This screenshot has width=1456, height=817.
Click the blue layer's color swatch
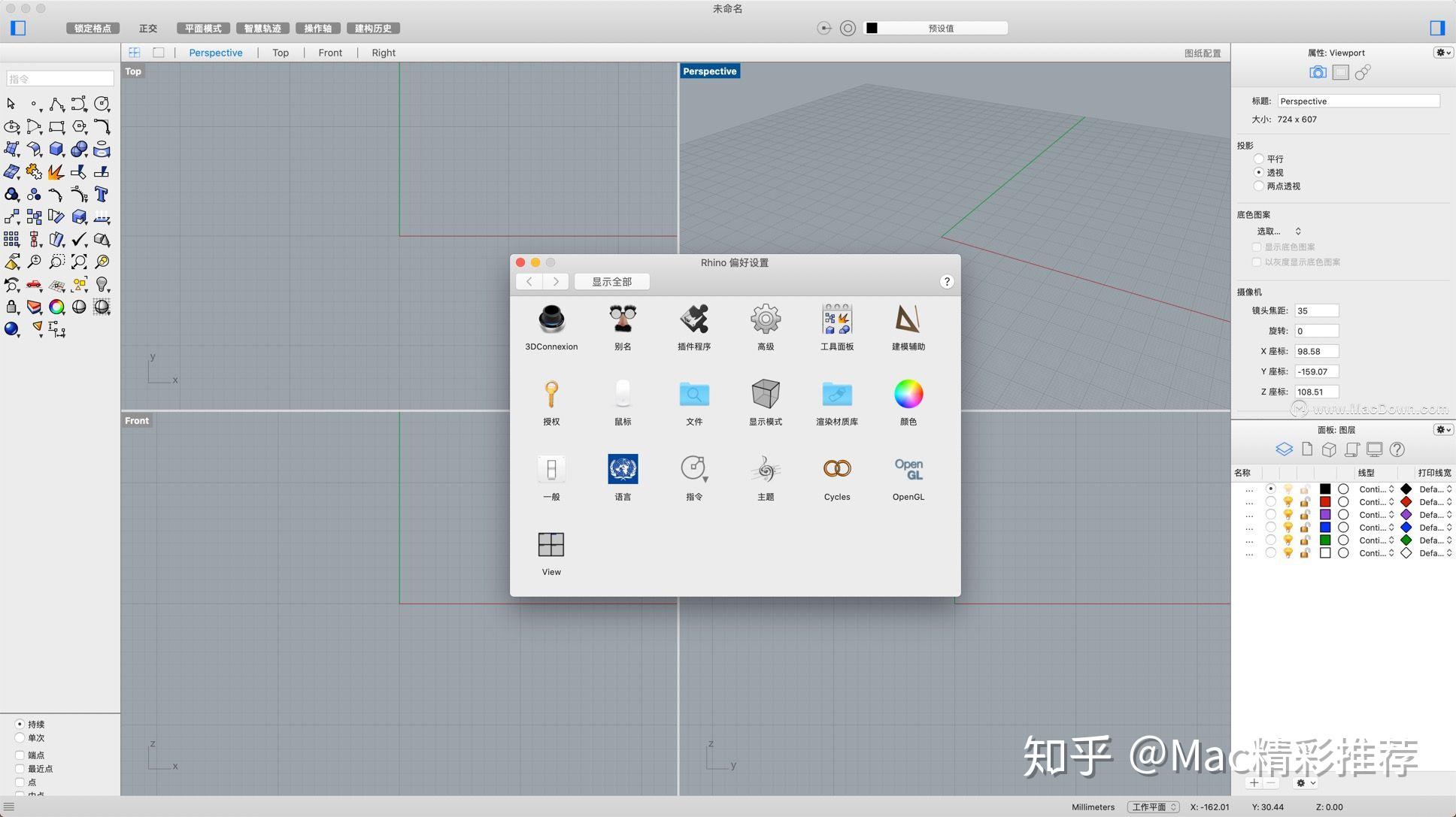point(1325,527)
